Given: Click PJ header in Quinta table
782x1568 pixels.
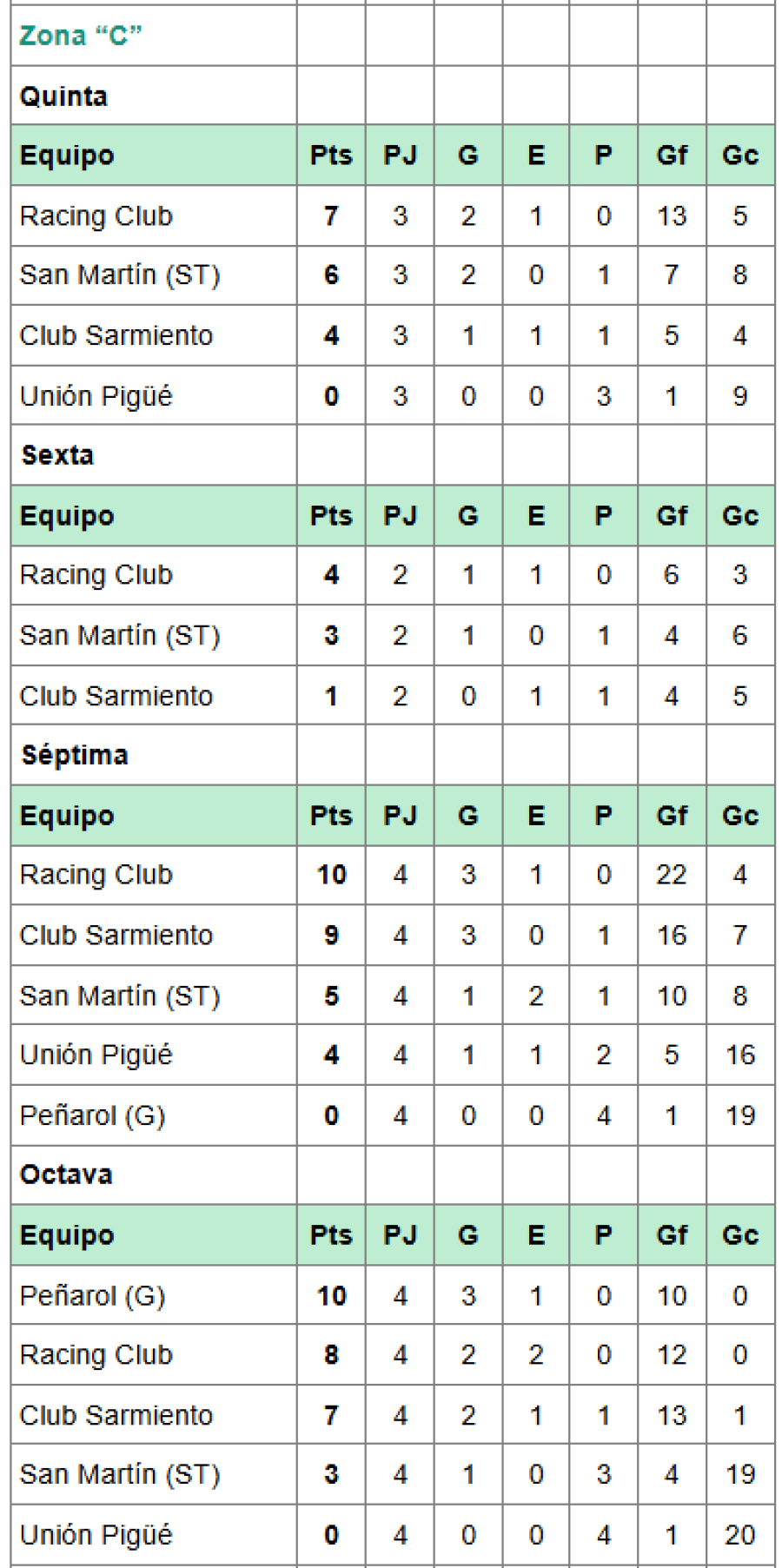Looking at the screenshot, I should [x=400, y=155].
